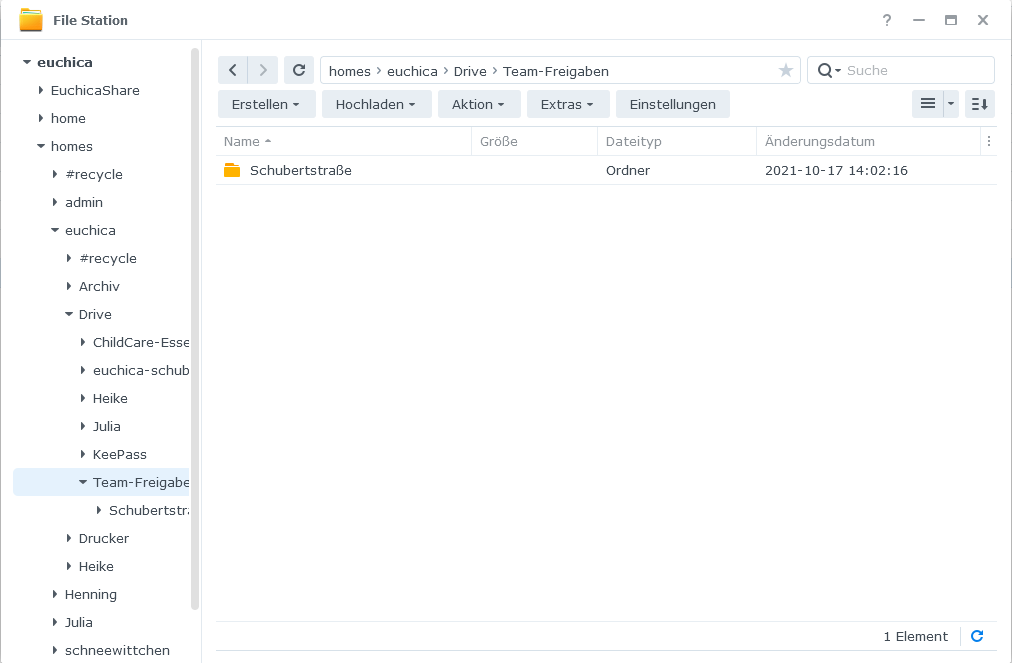Reload file list via bottom refresh icon
This screenshot has height=663, width=1012.
[x=977, y=636]
